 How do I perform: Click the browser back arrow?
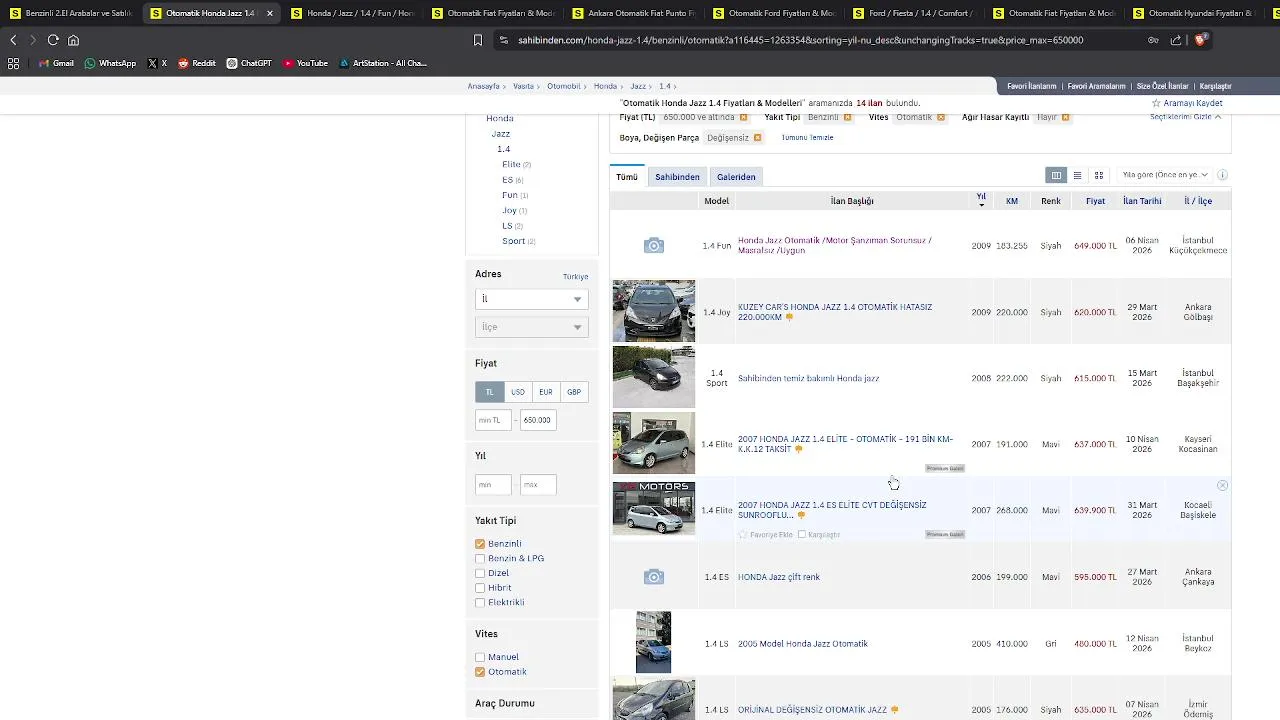tap(13, 40)
